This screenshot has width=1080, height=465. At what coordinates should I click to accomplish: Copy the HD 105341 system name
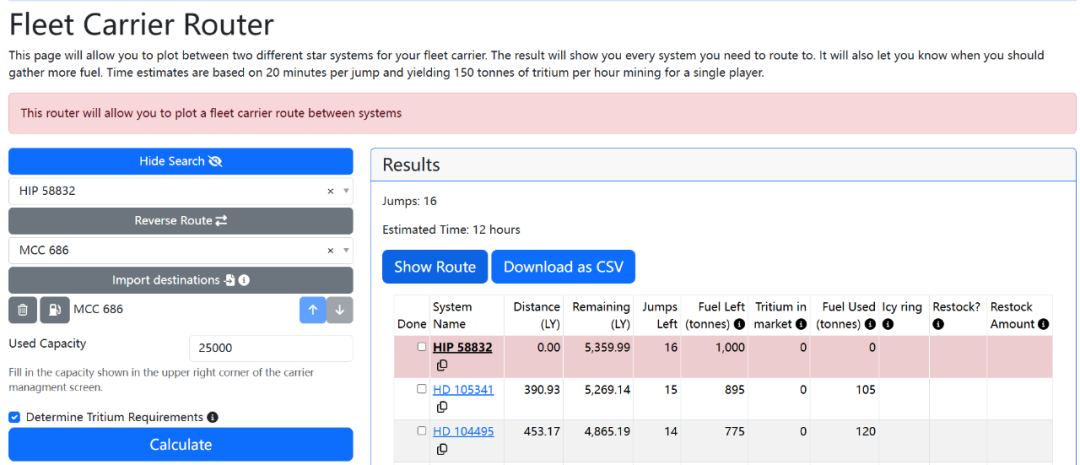point(442,407)
